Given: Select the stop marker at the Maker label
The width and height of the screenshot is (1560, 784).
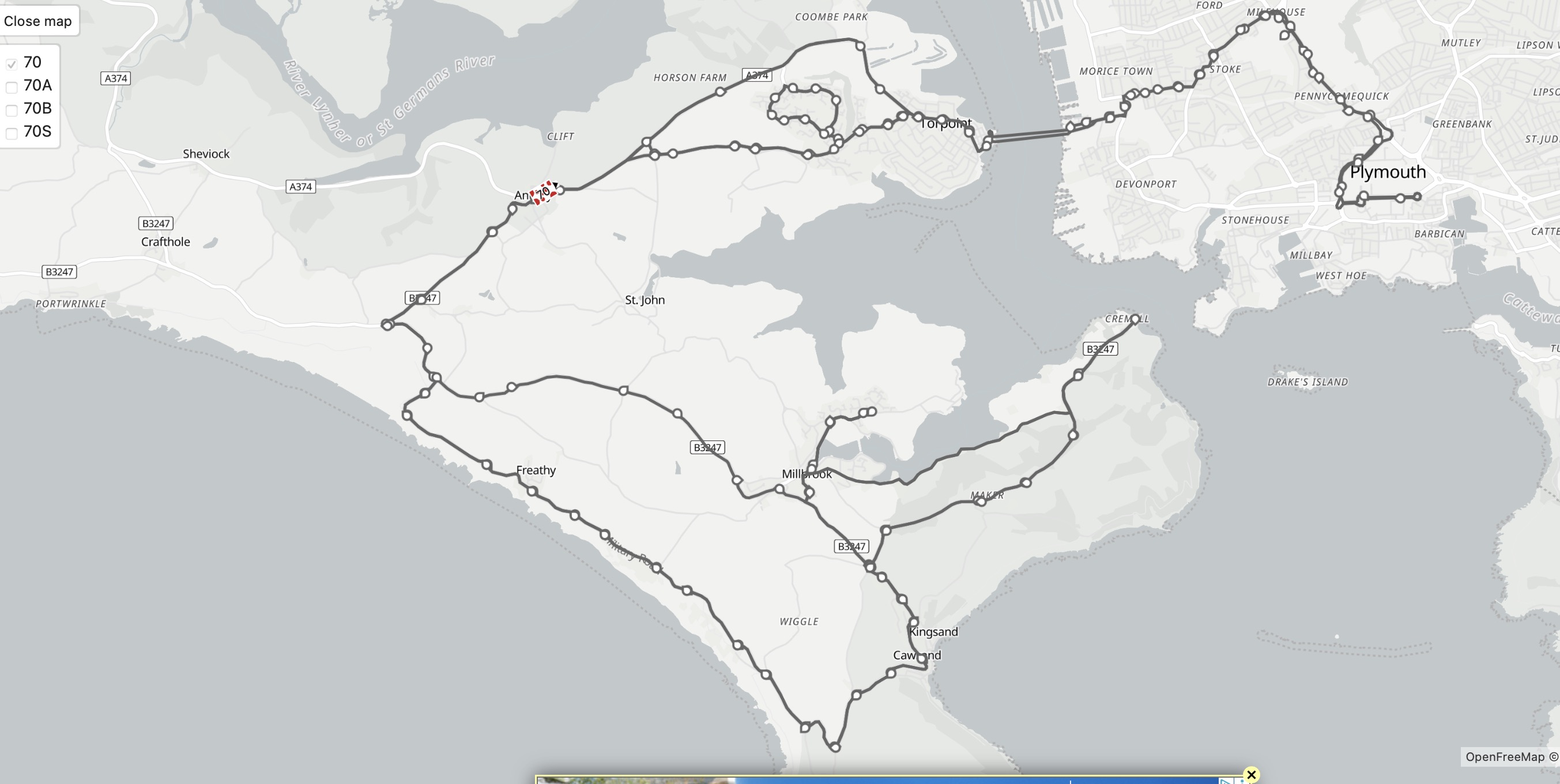Looking at the screenshot, I should (981, 502).
